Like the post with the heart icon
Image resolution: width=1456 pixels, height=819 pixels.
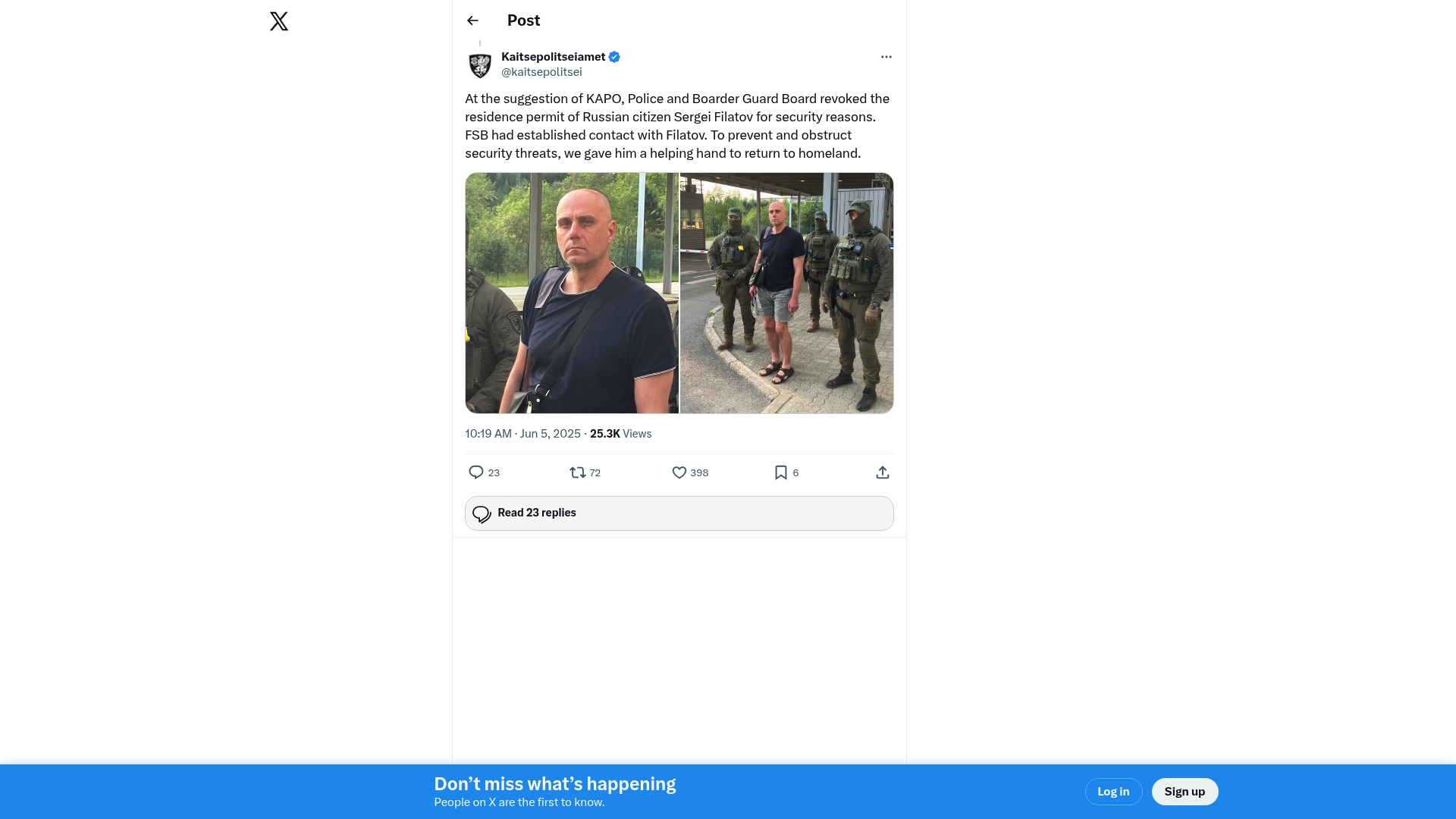[679, 472]
